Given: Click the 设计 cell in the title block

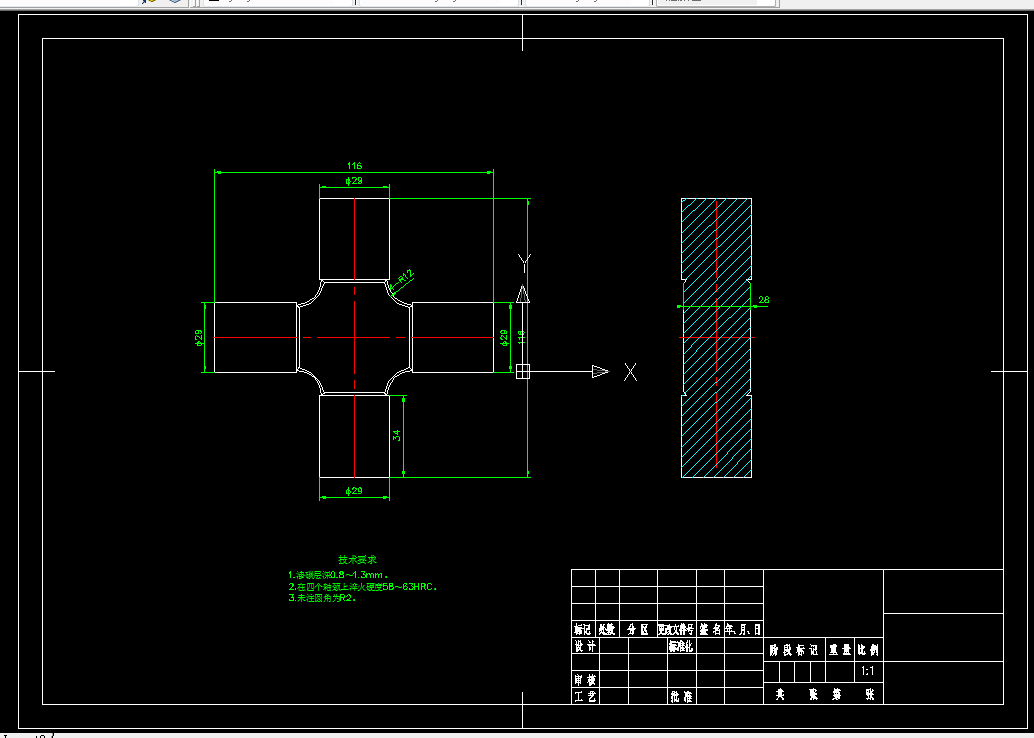Looking at the screenshot, I should pyautogui.click(x=586, y=646).
